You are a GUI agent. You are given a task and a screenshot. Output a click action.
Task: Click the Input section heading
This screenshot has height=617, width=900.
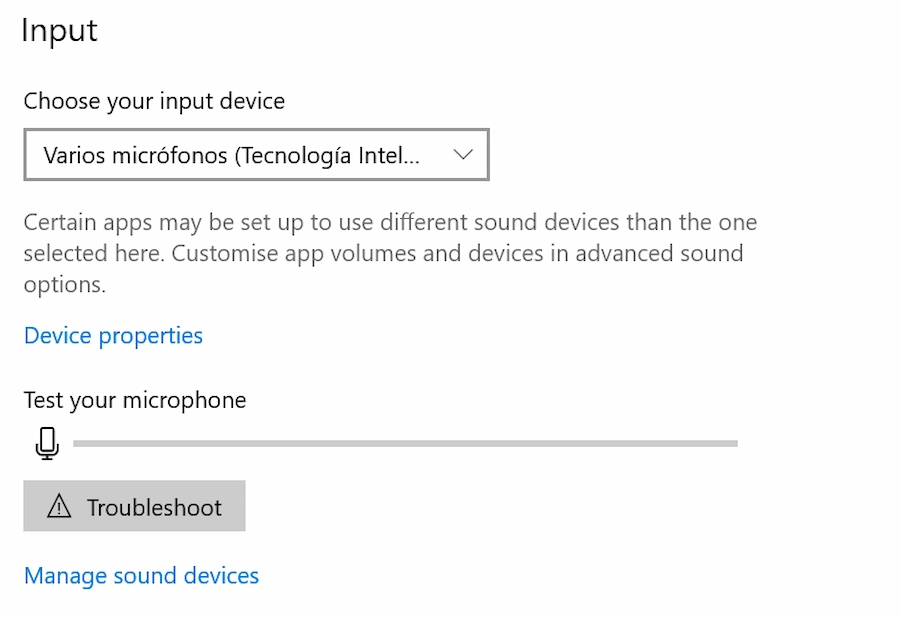(58, 30)
